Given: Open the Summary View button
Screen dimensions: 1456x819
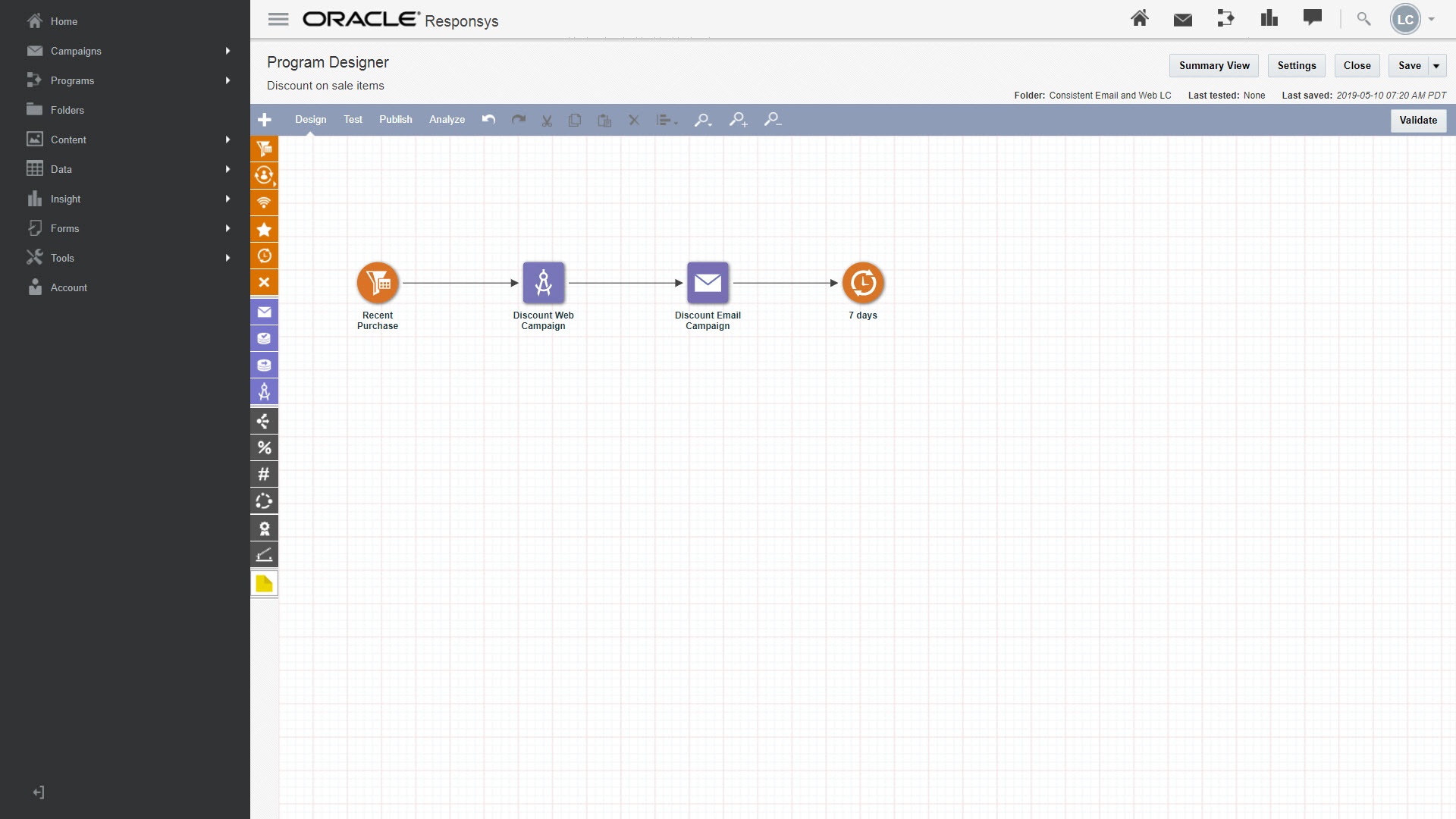Looking at the screenshot, I should [1213, 66].
